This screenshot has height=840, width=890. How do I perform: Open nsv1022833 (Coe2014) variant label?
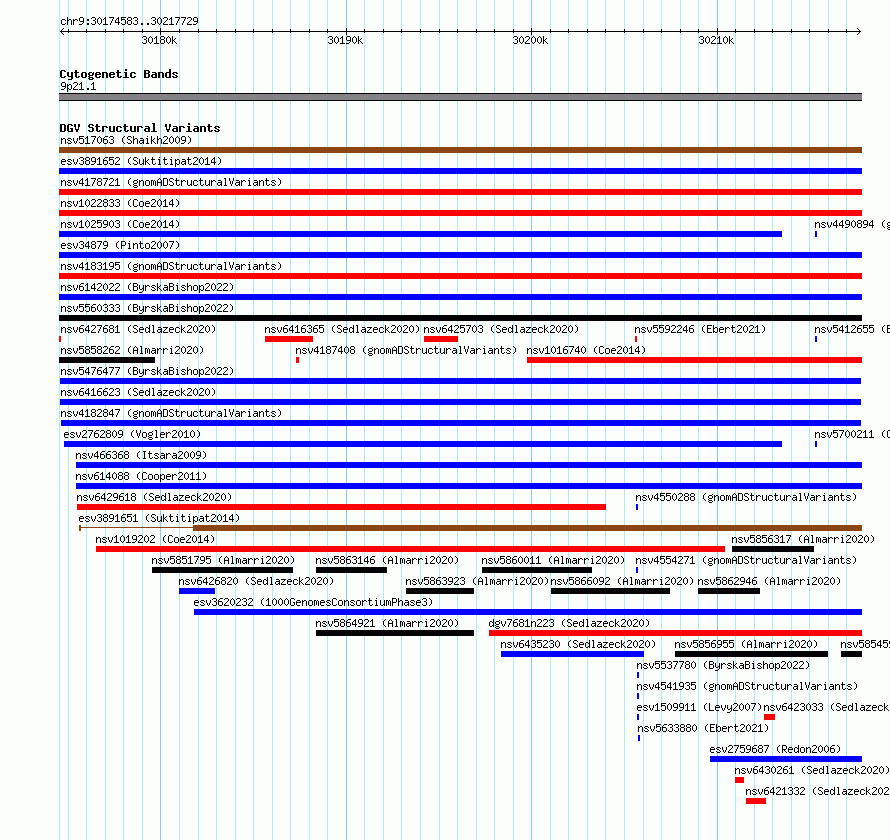coord(120,203)
